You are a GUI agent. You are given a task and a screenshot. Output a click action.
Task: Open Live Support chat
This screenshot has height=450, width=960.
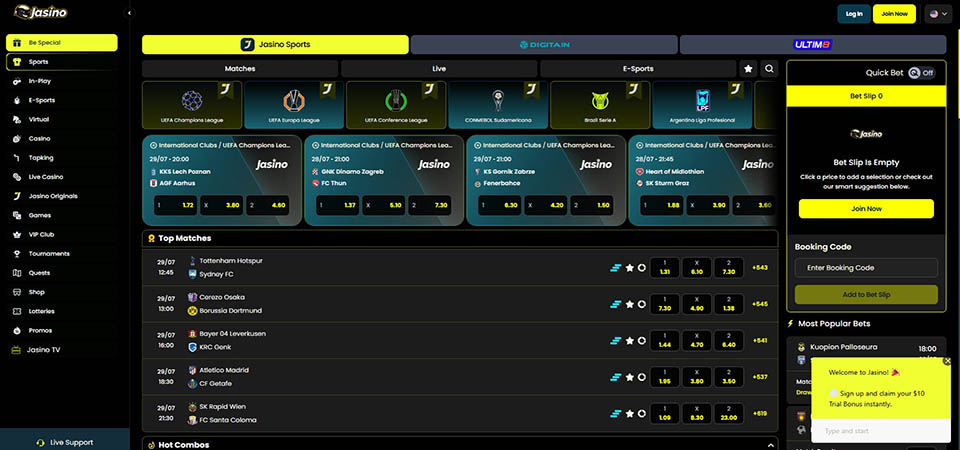click(65, 442)
